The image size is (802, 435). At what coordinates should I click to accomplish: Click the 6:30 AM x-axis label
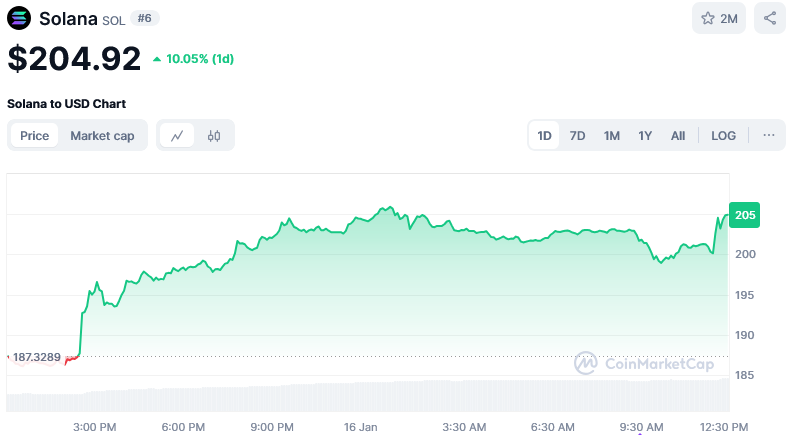552,427
